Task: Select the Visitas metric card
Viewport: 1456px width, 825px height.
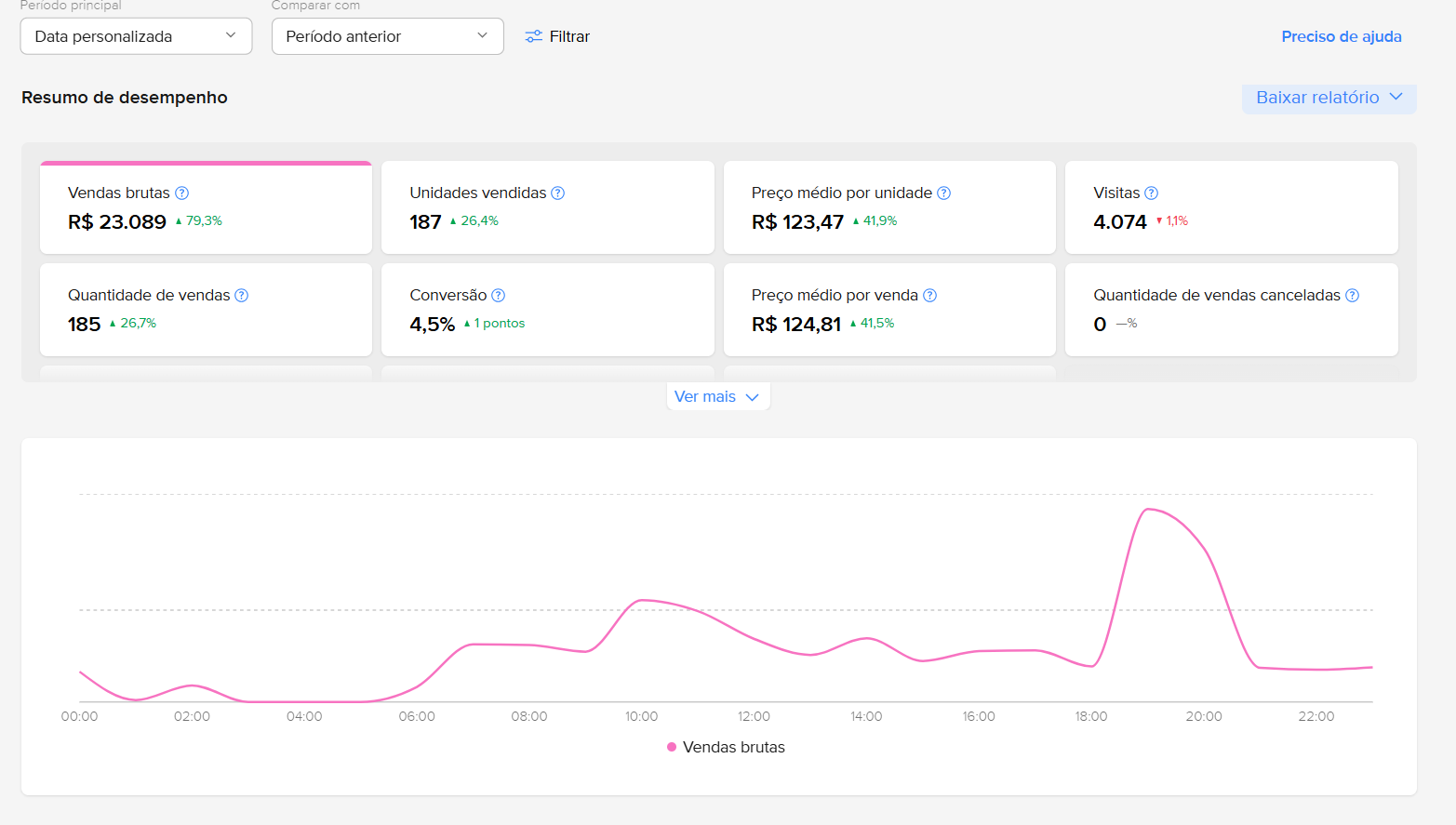Action: click(x=1231, y=207)
